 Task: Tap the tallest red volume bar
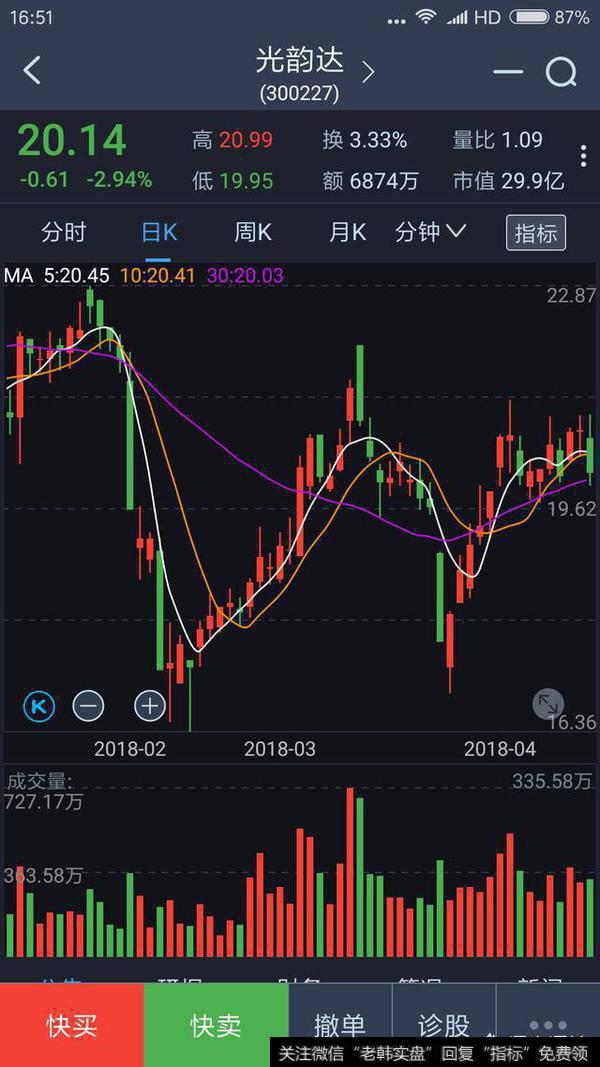[350, 872]
